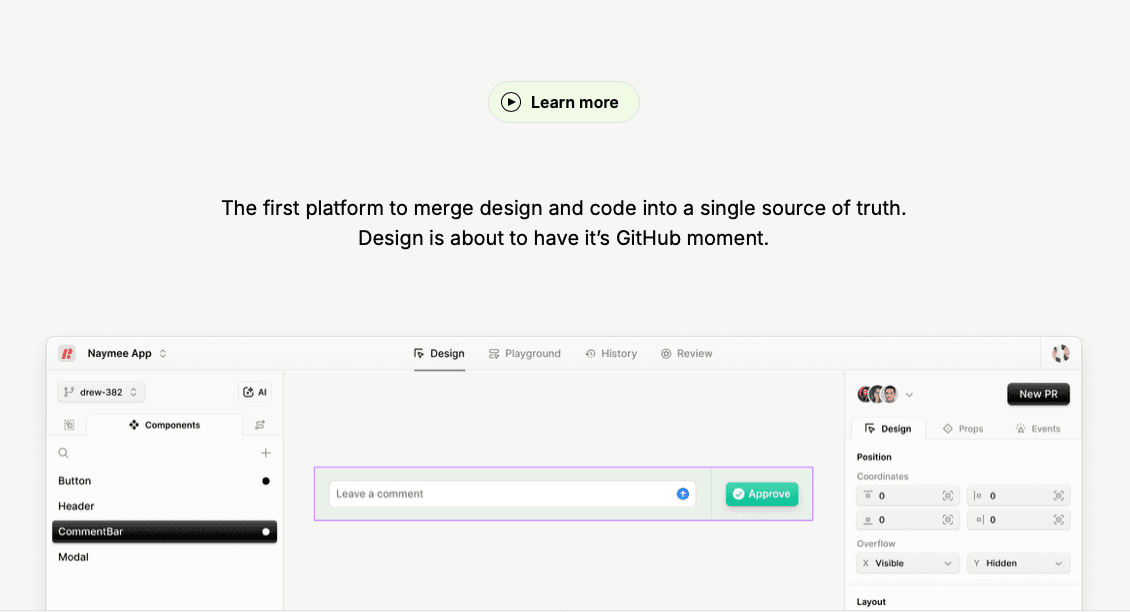Click the blue send arrow in comment field
Viewport: 1130px width, 612px height.
(683, 494)
